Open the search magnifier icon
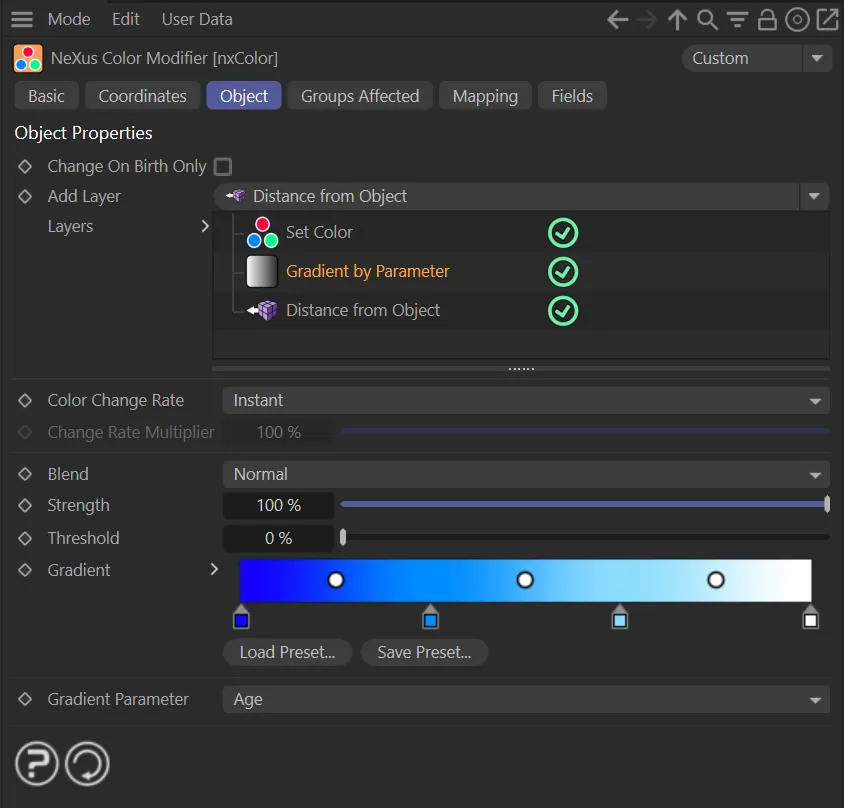This screenshot has height=808, width=844. 707,19
